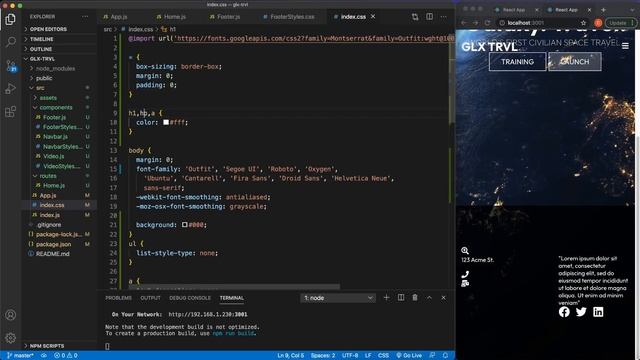Open the Problems panel tab

pos(118,298)
